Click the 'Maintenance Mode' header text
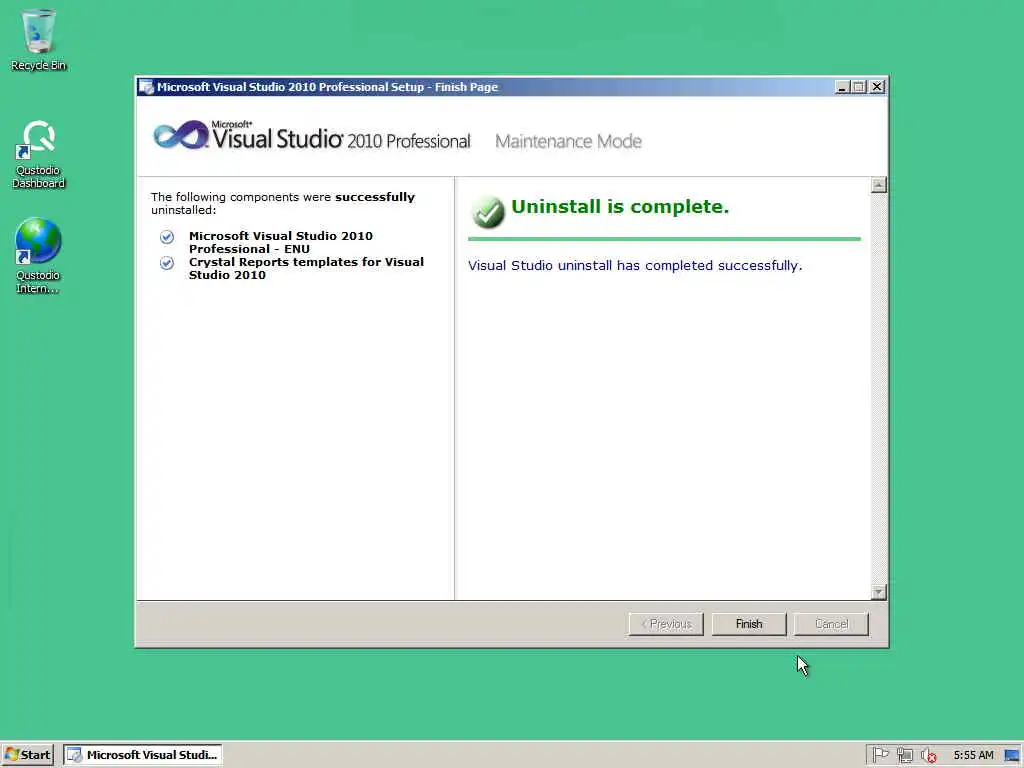 [x=568, y=141]
